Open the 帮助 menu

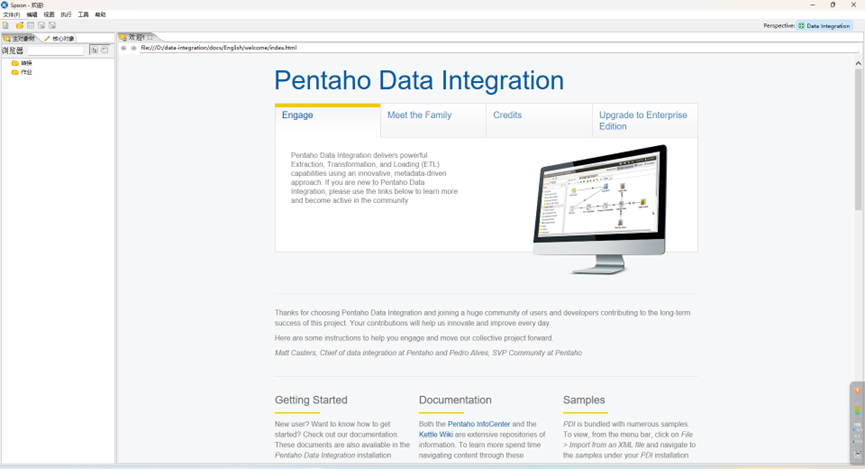click(100, 14)
